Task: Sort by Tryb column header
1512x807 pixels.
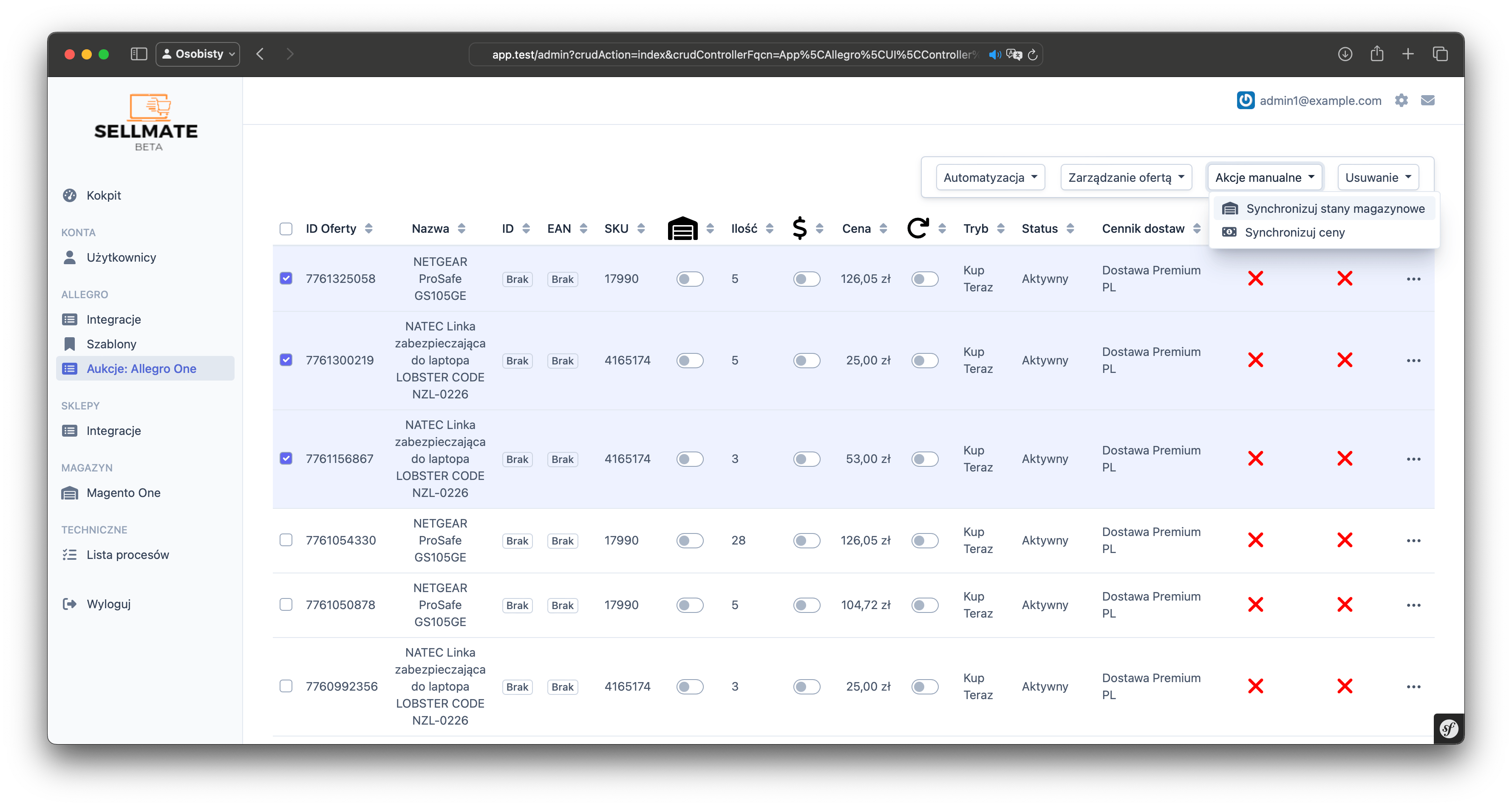Action: tap(984, 228)
